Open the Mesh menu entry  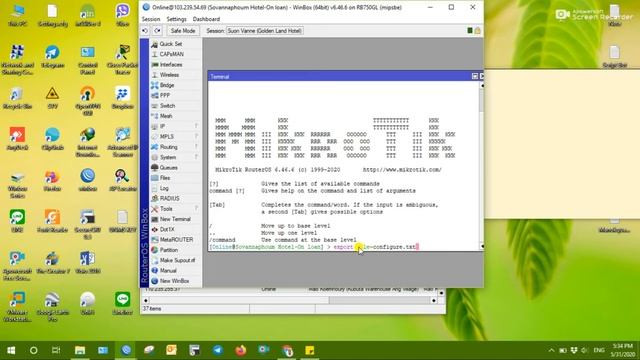166,116
